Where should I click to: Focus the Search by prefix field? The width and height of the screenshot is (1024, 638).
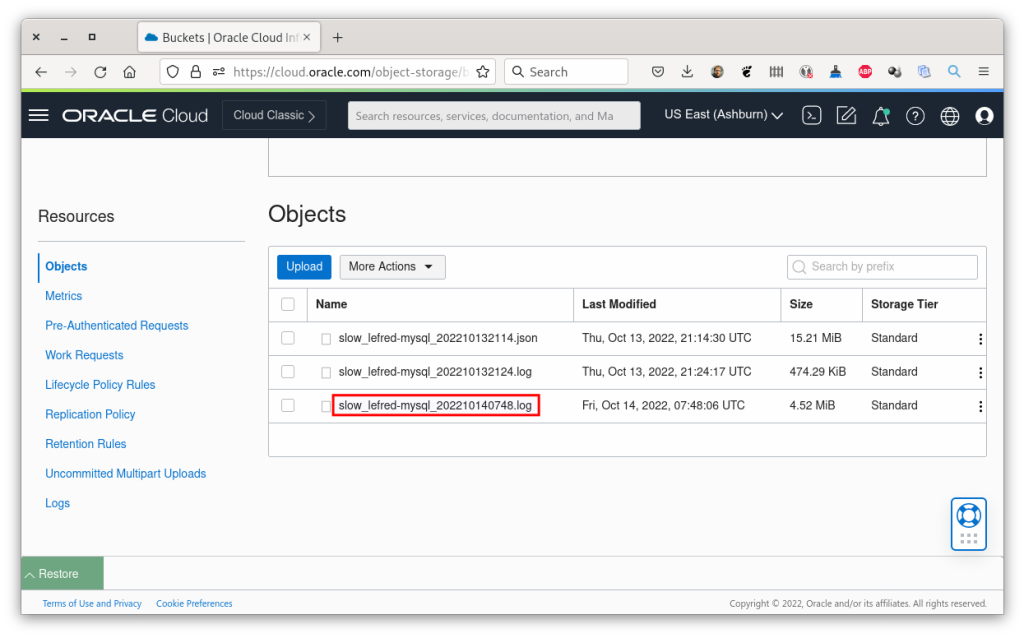(882, 267)
